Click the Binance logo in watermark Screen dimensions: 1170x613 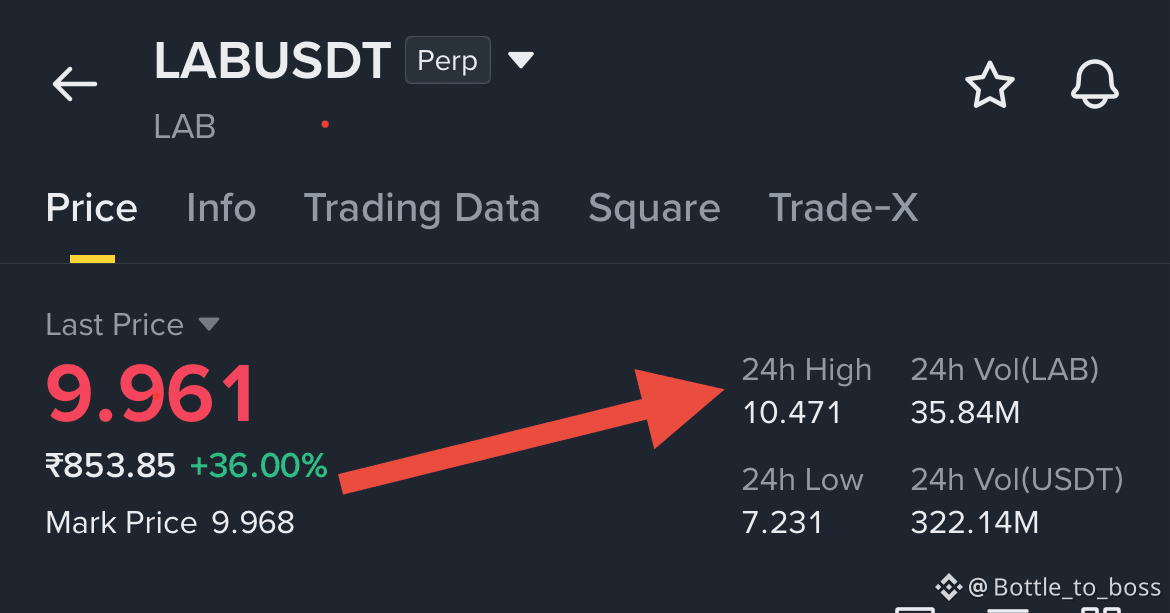[x=948, y=587]
